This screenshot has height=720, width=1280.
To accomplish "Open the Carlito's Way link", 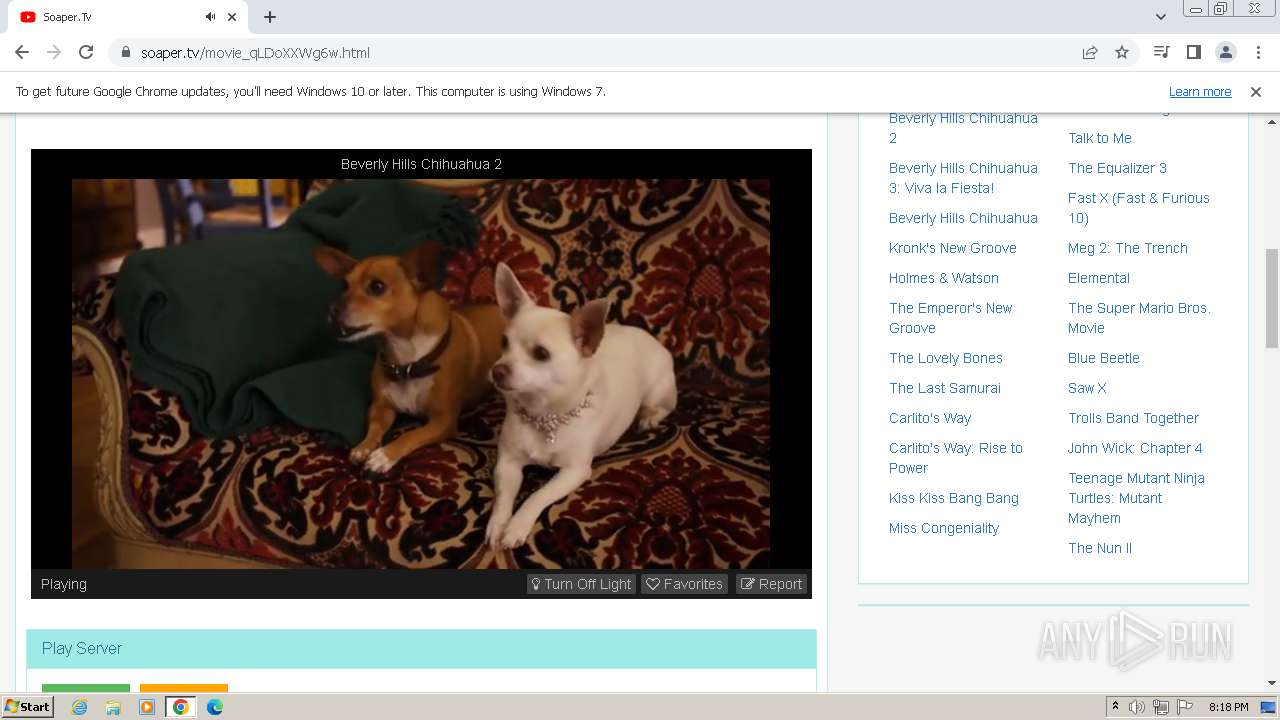I will tap(930, 418).
